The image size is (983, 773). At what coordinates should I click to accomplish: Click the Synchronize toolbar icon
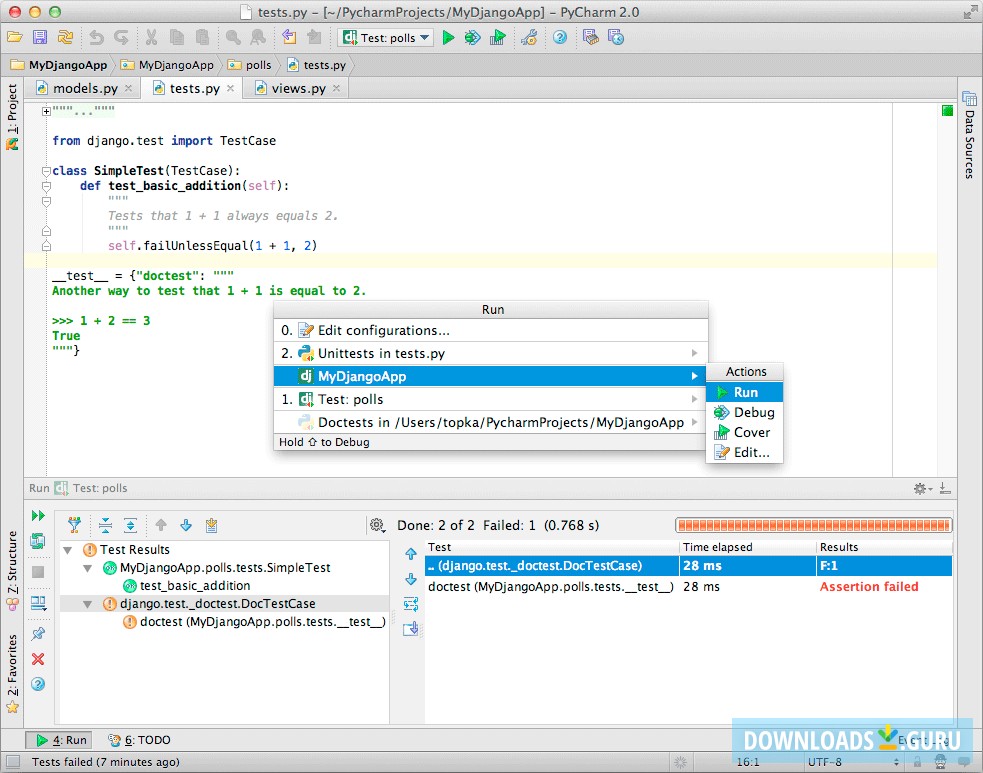[65, 38]
